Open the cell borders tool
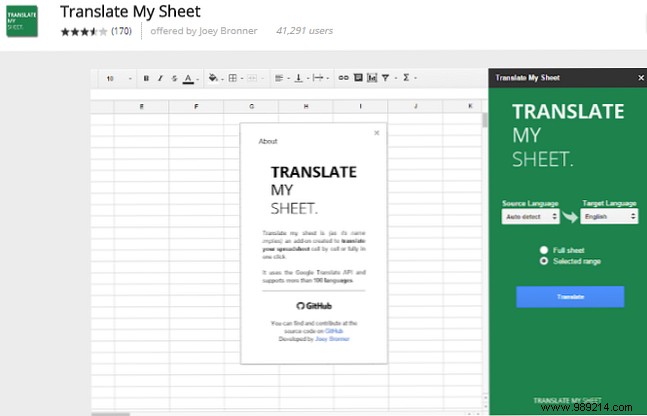The width and height of the screenshot is (647, 416). (233, 78)
